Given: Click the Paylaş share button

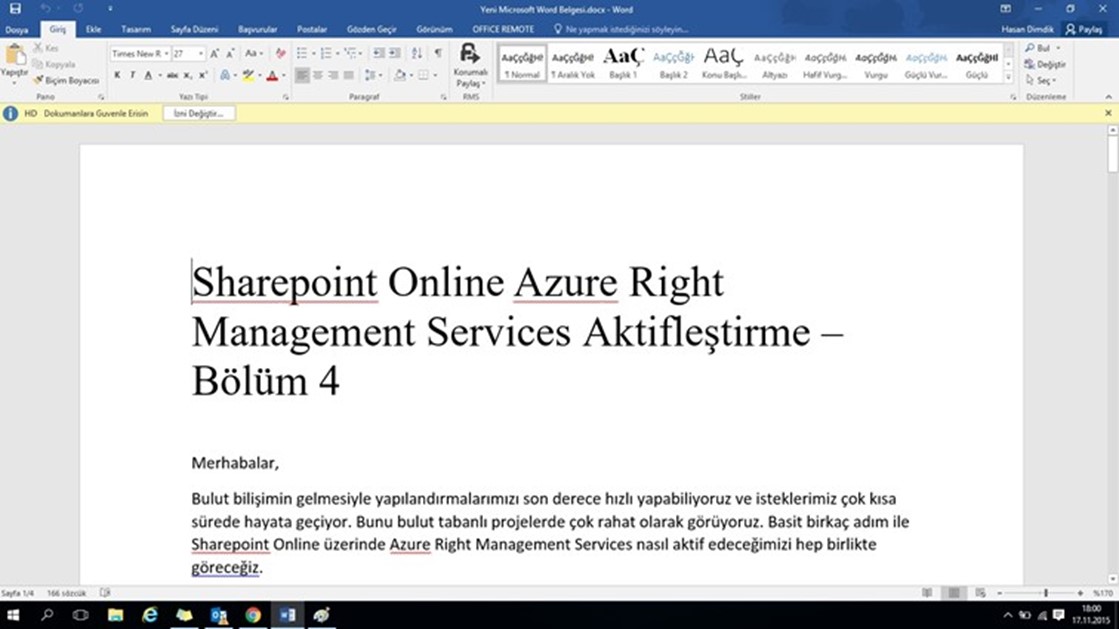Looking at the screenshot, I should (x=1084, y=29).
